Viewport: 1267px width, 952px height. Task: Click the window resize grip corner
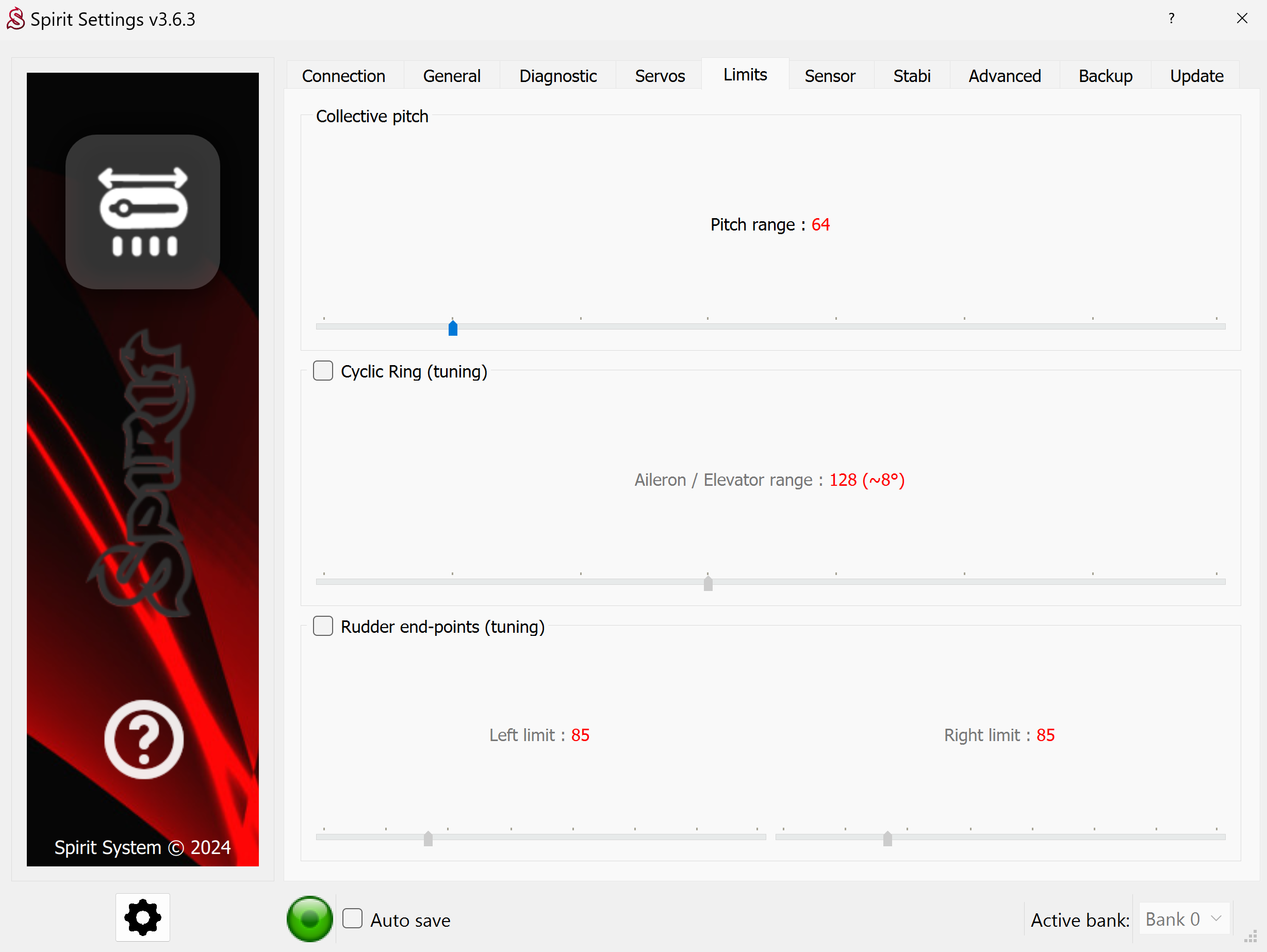1250,937
